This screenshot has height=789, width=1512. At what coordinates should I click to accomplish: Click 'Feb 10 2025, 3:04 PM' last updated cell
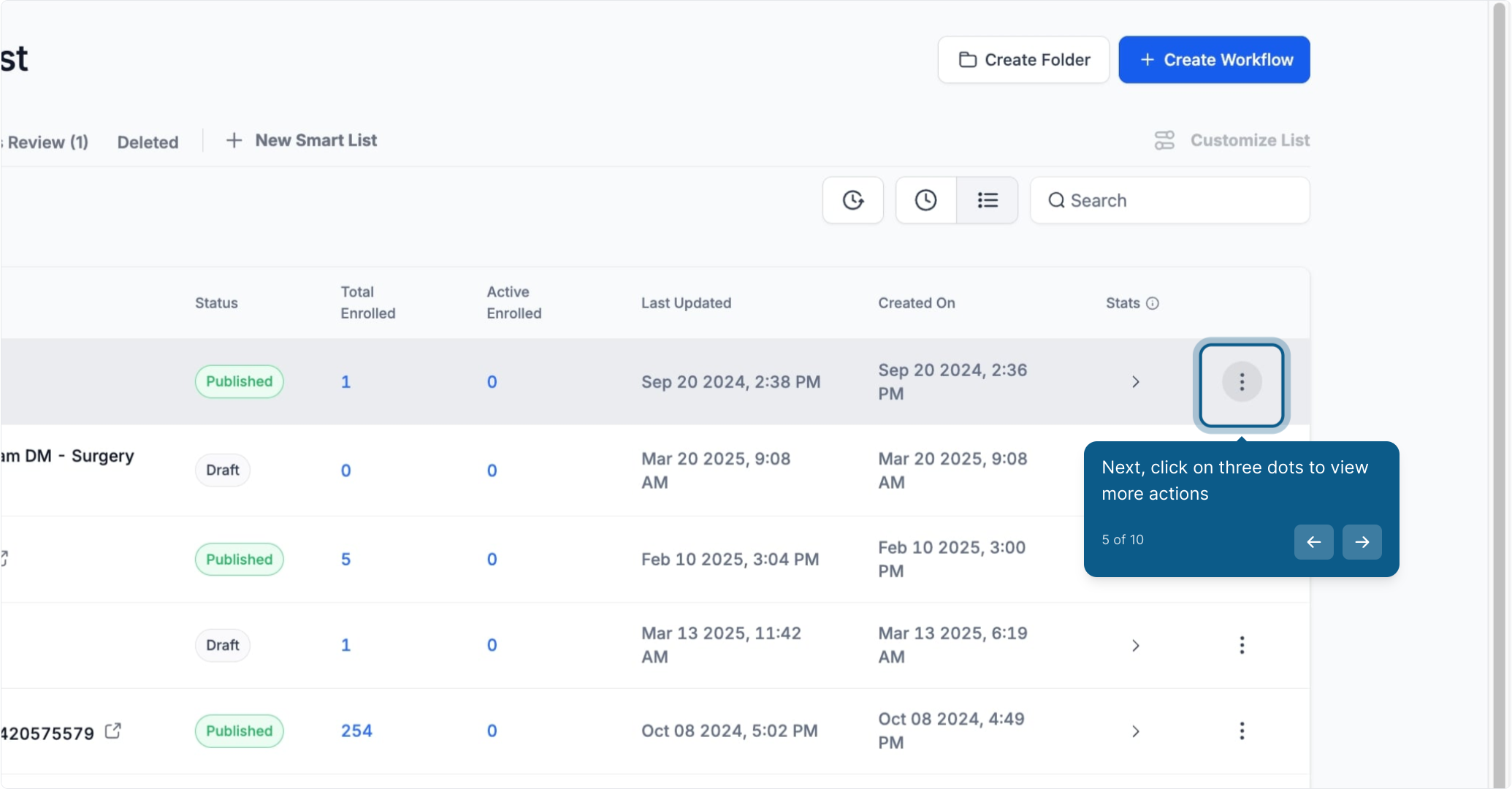click(730, 559)
